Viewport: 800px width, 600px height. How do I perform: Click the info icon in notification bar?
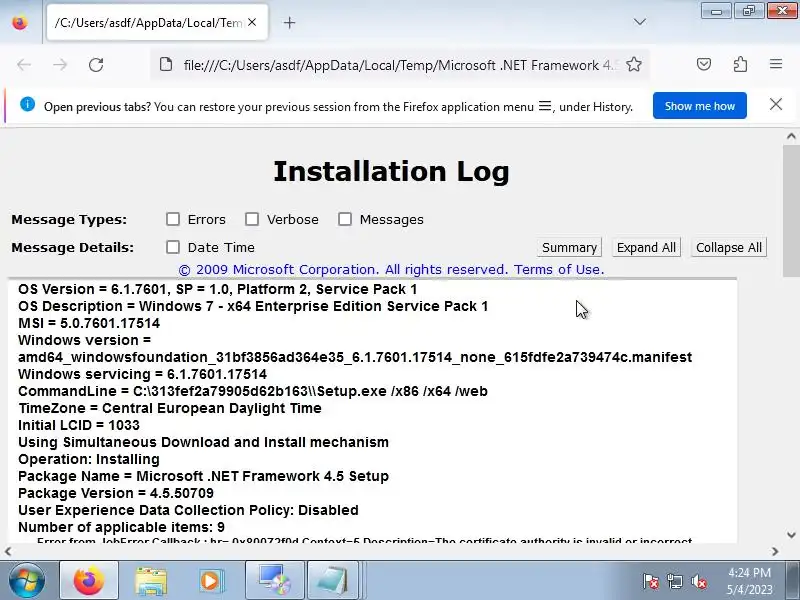point(28,105)
